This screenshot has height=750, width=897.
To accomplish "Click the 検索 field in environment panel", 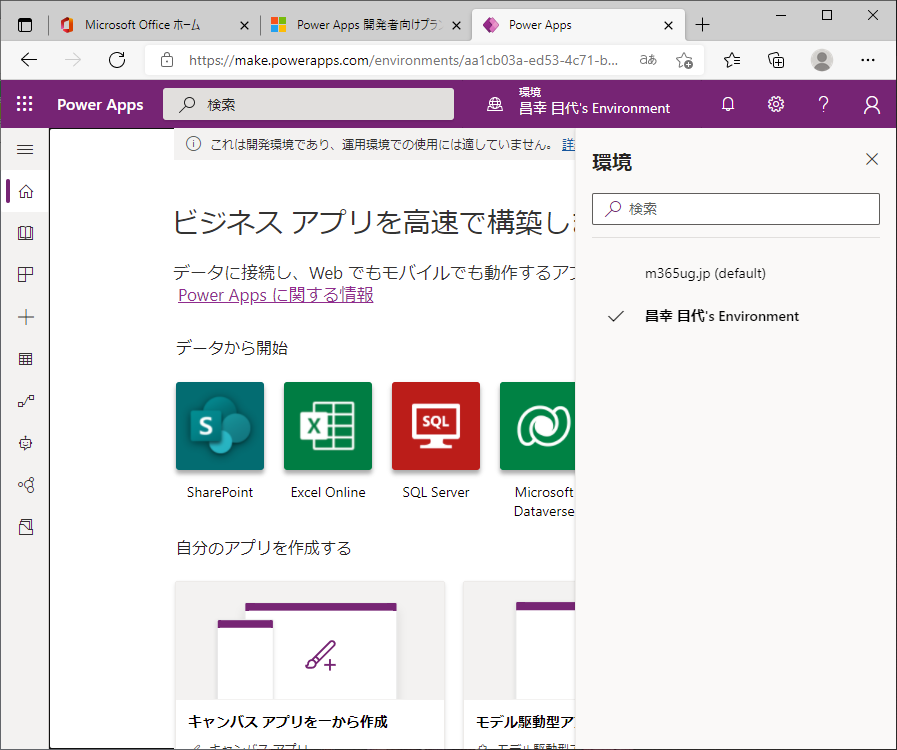I will [736, 209].
